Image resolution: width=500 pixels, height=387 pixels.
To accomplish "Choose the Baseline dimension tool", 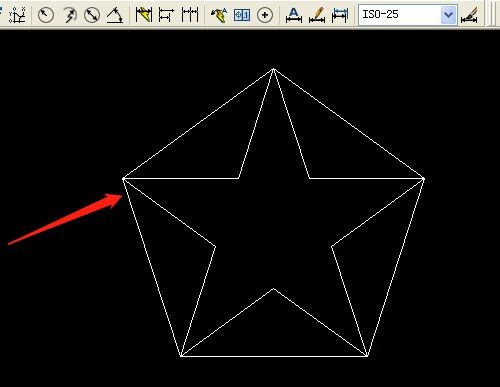I will 166,15.
